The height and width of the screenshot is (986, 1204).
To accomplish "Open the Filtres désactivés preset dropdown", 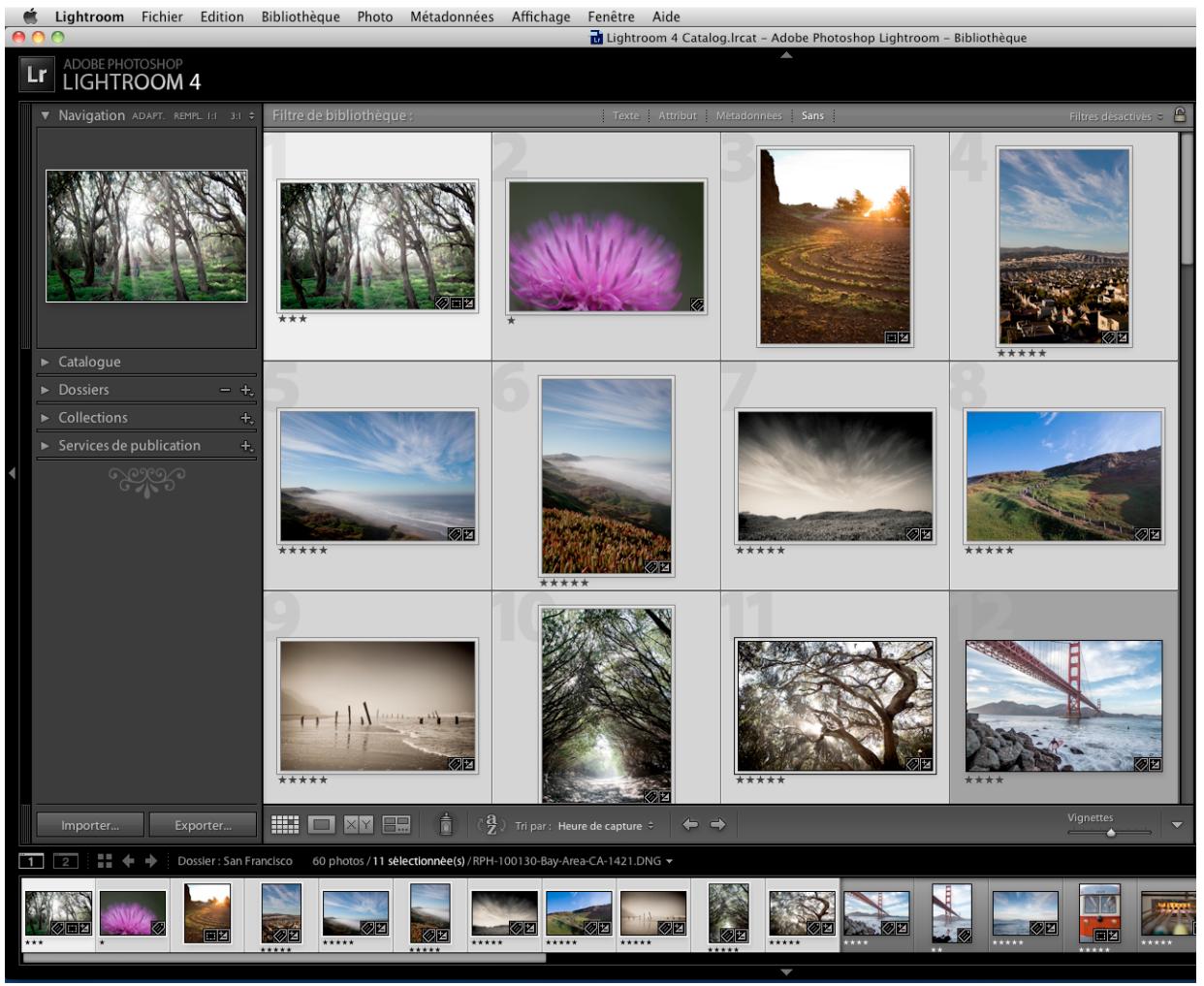I will click(x=1116, y=116).
